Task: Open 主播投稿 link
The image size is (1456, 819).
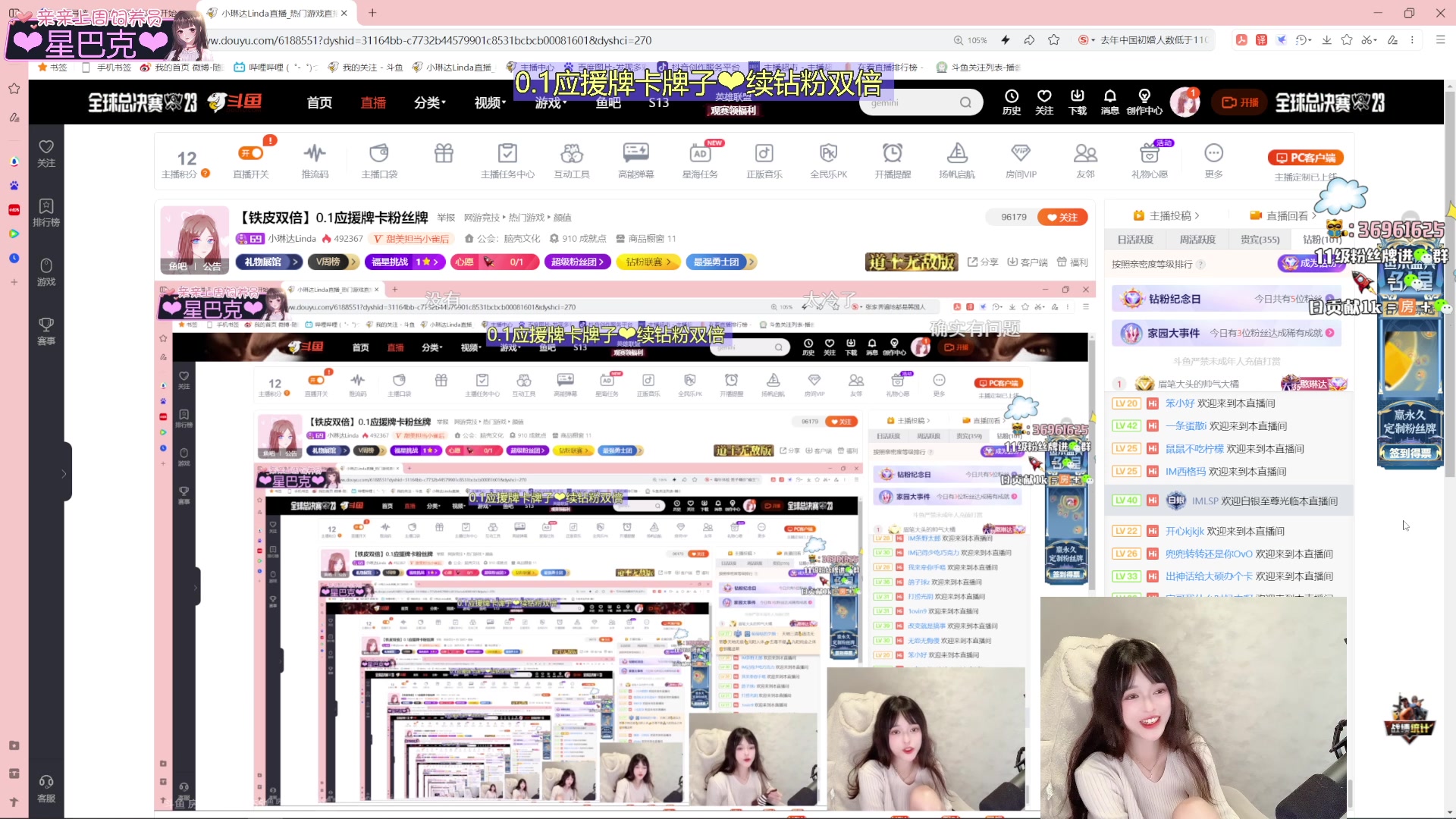Action: tap(1166, 215)
